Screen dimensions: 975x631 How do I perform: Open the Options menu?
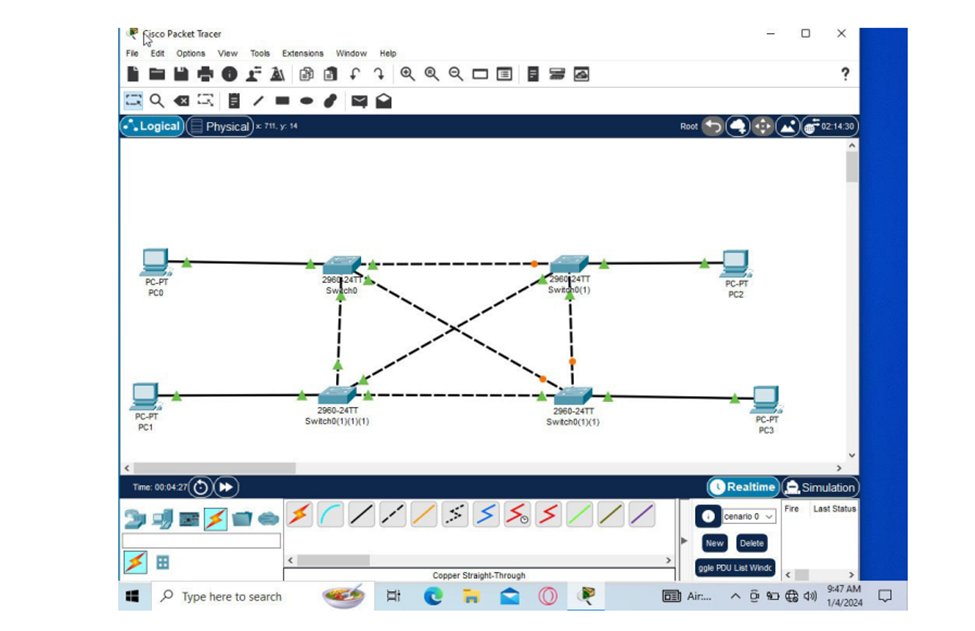point(190,53)
